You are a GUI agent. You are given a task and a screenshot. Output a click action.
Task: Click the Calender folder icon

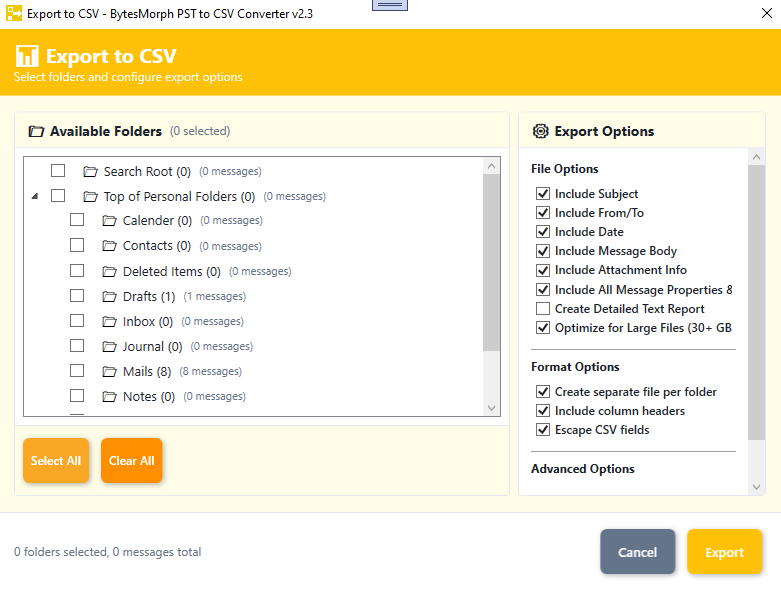point(109,221)
